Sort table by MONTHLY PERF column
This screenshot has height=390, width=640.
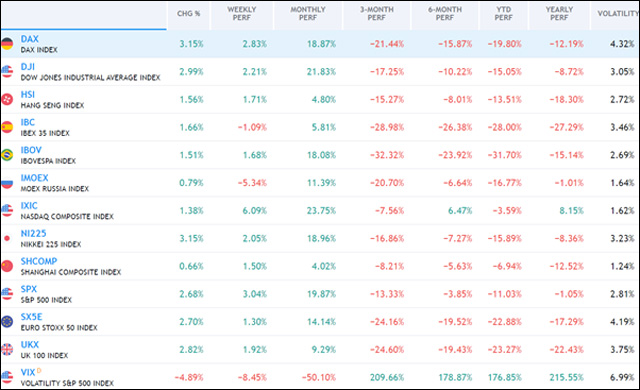coord(308,13)
